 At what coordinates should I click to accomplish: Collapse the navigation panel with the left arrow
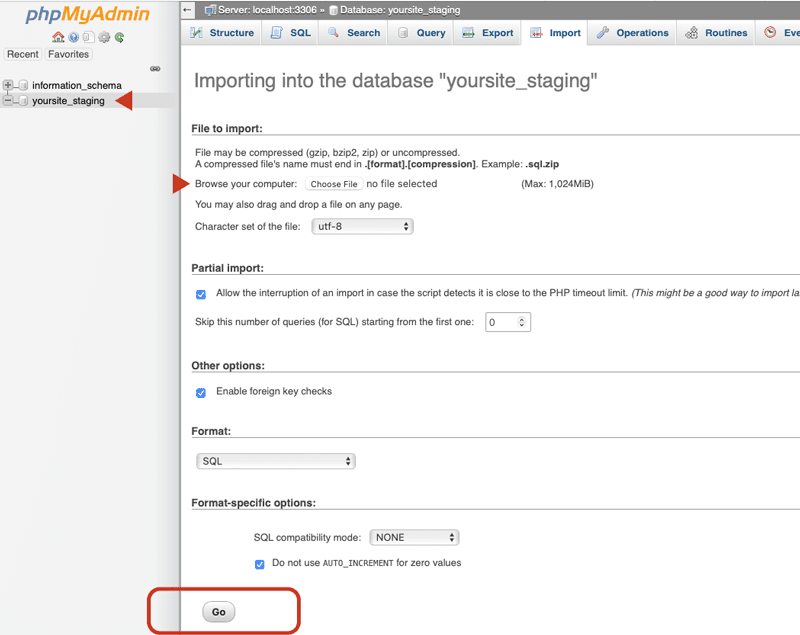coord(187,9)
